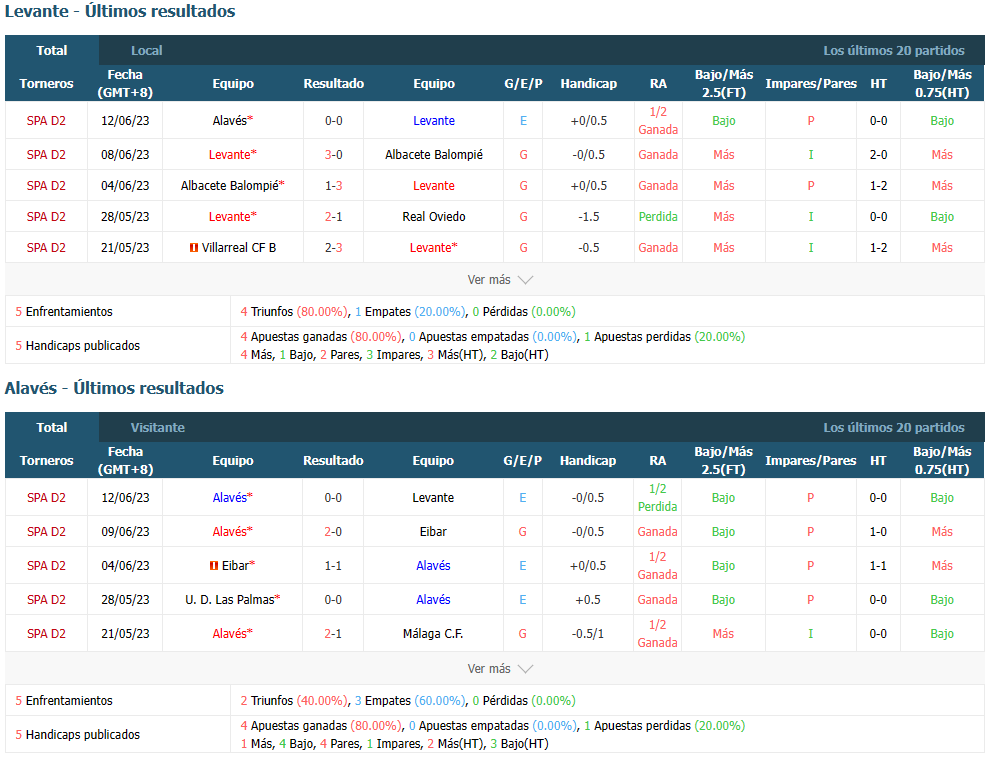This screenshot has height=759, width=990.
Task: Click HT score 1-0 on Eibar row
Action: [x=878, y=532]
